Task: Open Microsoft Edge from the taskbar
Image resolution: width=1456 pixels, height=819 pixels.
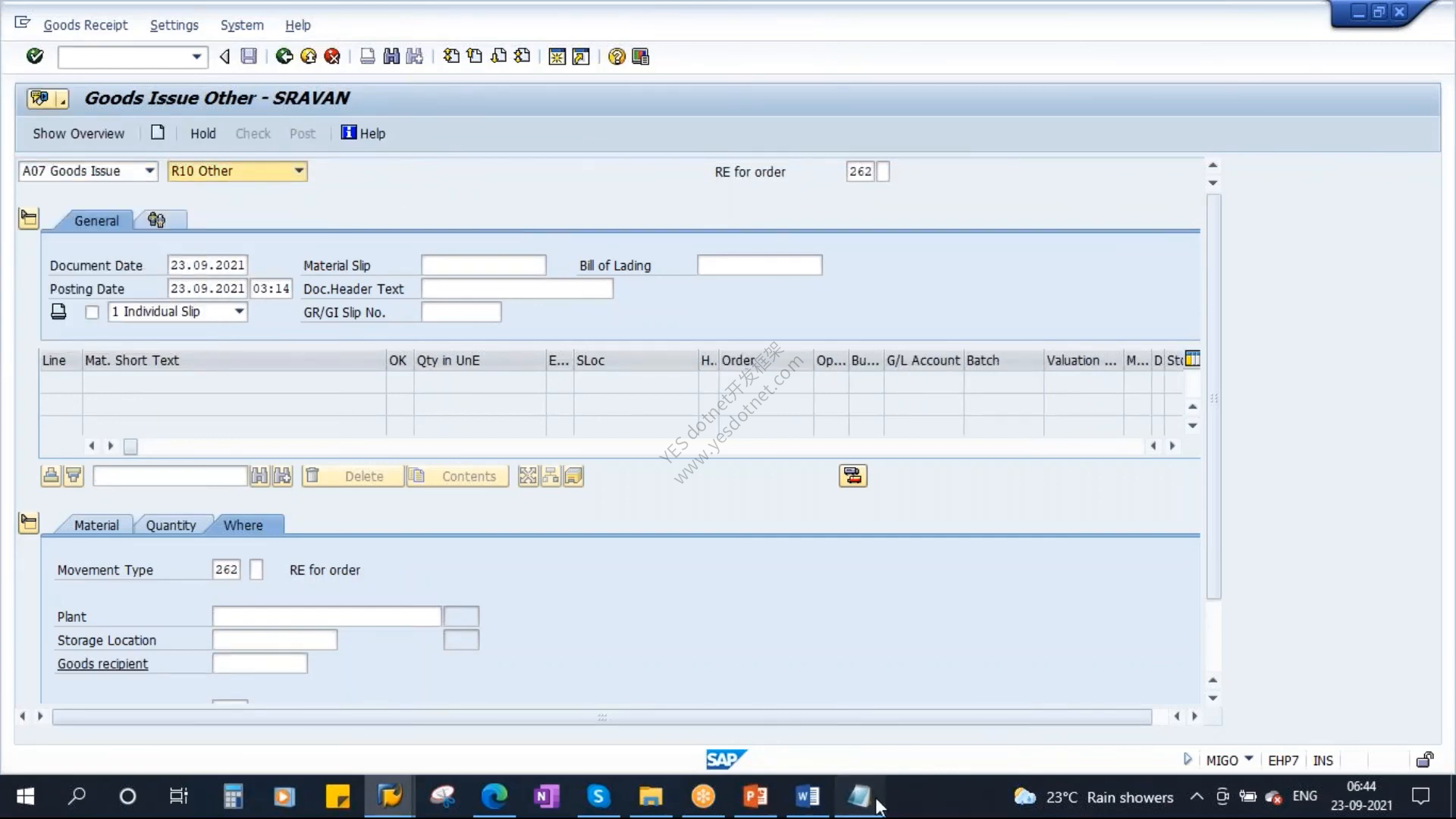Action: (x=494, y=796)
